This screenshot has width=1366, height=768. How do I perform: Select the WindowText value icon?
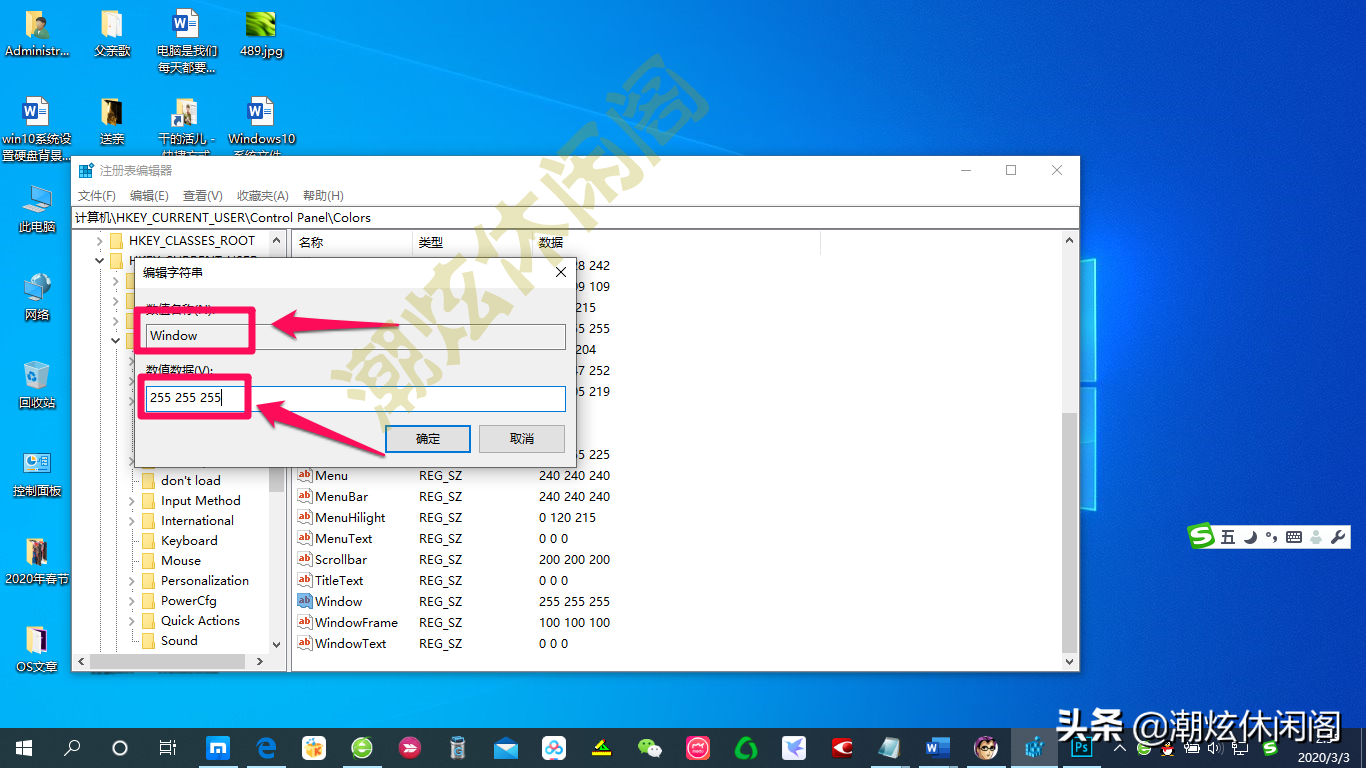click(x=306, y=644)
